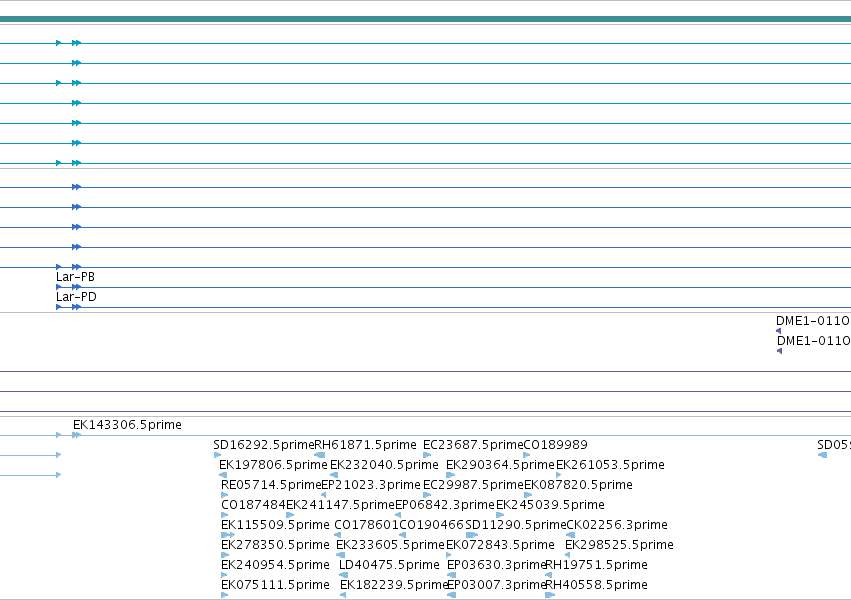The width and height of the screenshot is (851, 600).
Task: Select the LD40475.5prime label
Action: pyautogui.click(x=389, y=565)
